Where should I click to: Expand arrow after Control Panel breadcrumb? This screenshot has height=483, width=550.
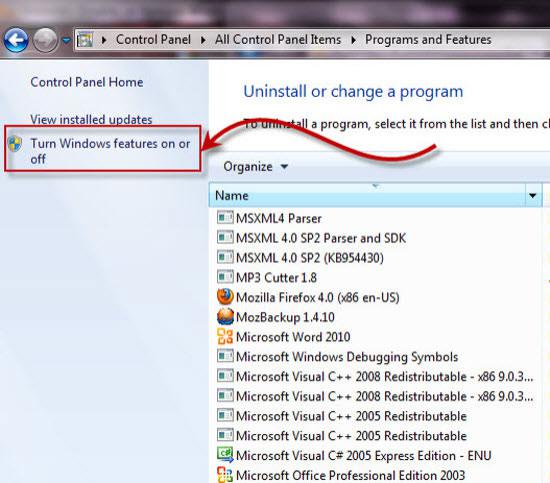click(203, 40)
